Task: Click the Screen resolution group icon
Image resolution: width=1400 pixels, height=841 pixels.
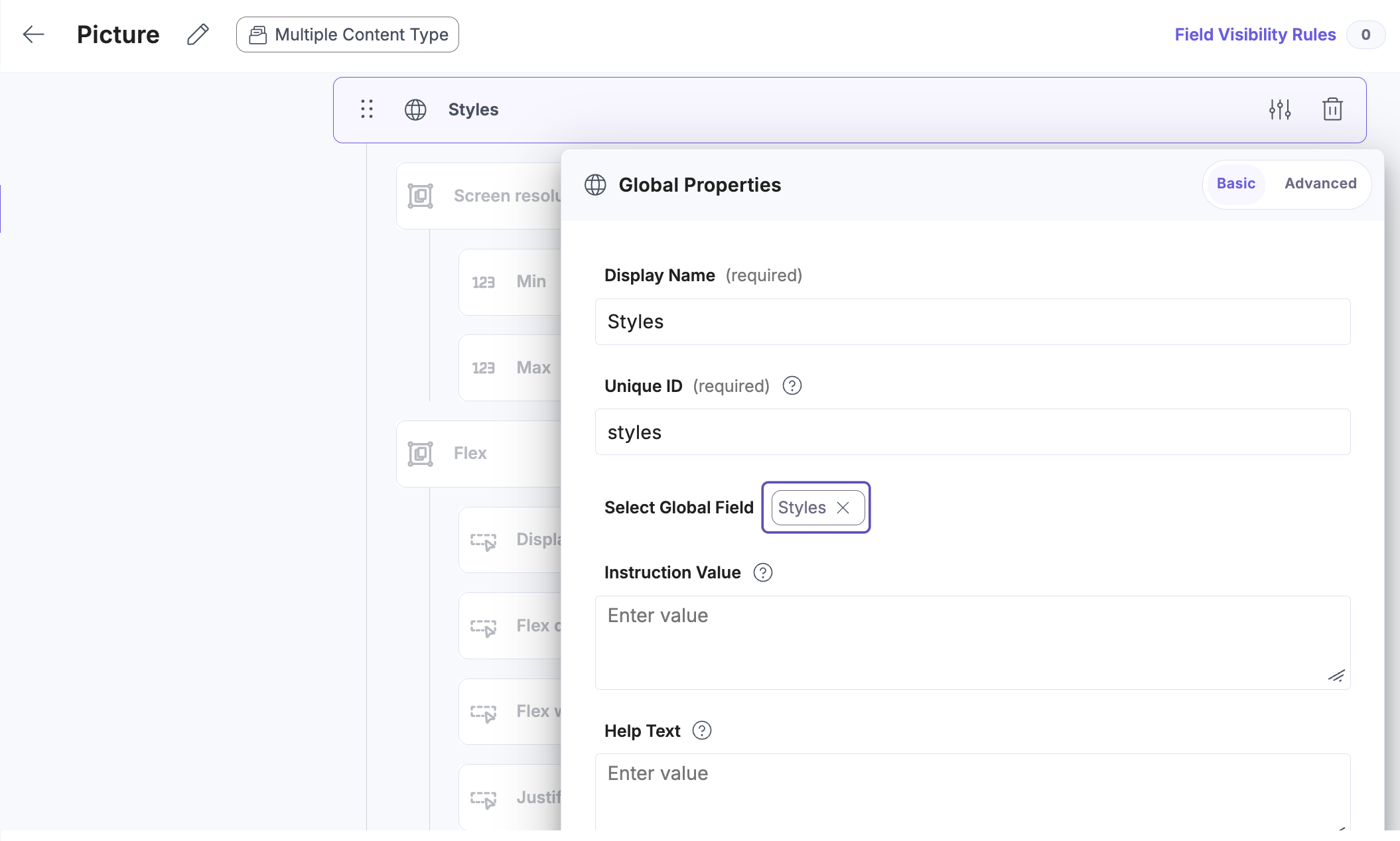Action: click(421, 196)
